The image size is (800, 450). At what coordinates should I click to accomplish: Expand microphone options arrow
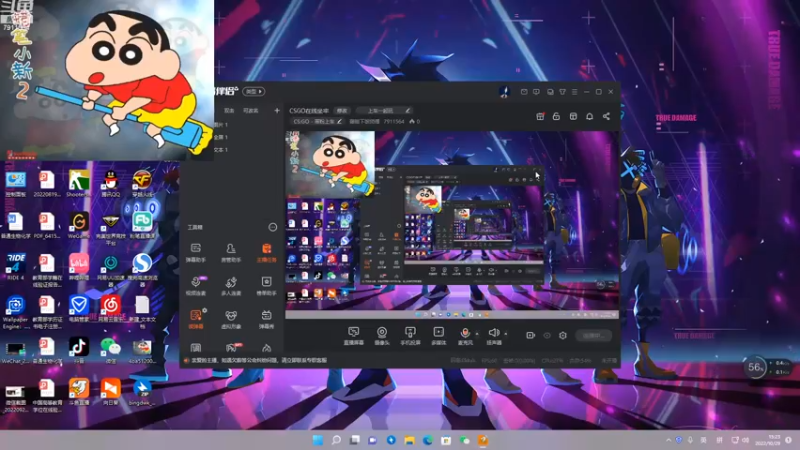(477, 334)
